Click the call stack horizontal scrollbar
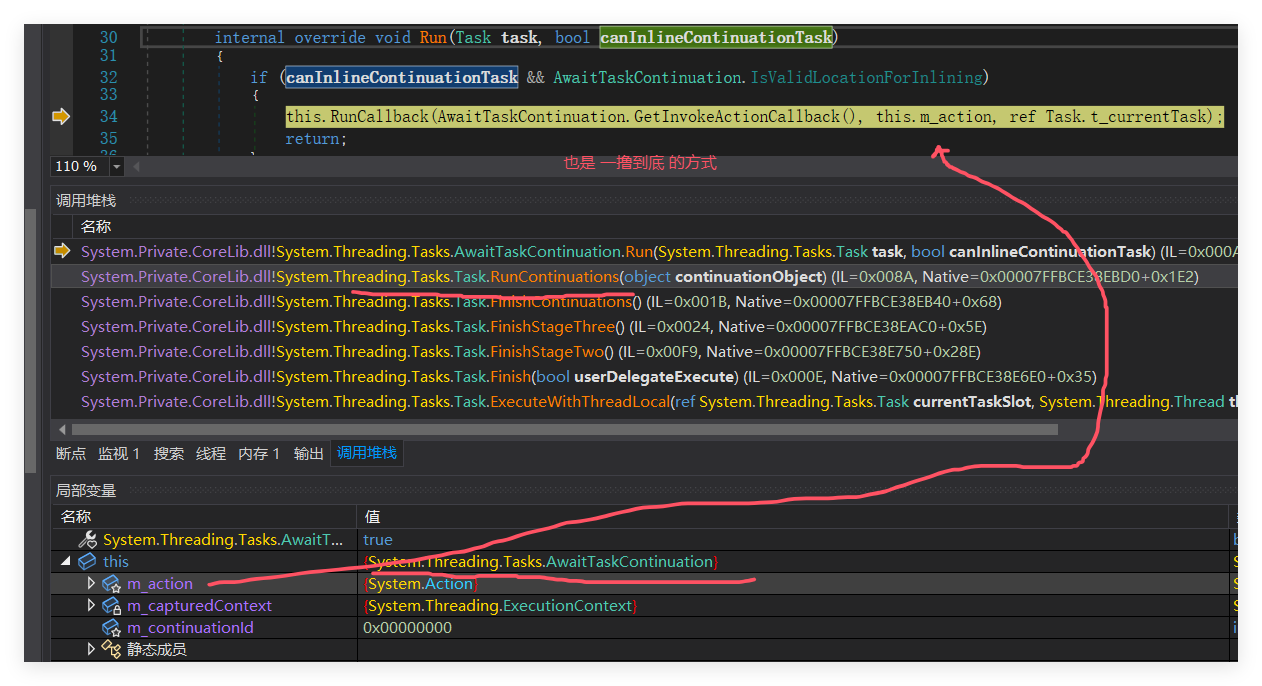This screenshot has width=1262, height=686. 560,429
